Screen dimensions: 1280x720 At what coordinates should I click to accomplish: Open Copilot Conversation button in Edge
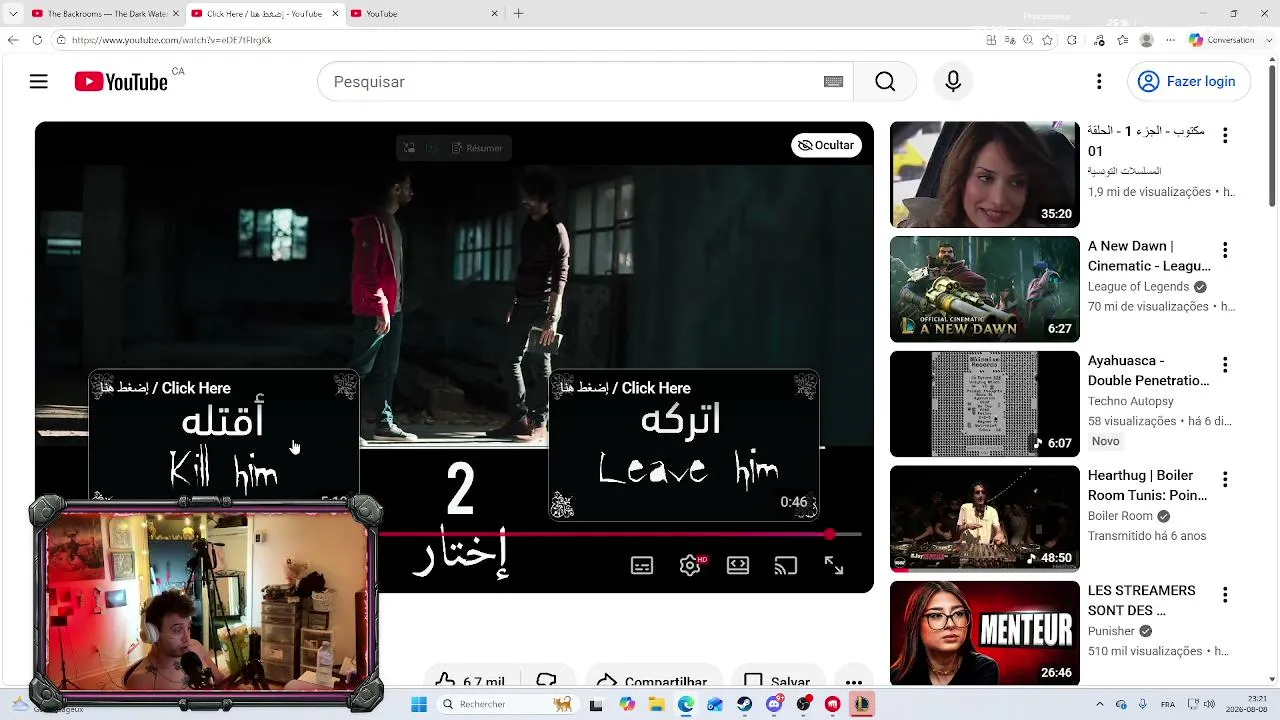pyautogui.click(x=1221, y=40)
